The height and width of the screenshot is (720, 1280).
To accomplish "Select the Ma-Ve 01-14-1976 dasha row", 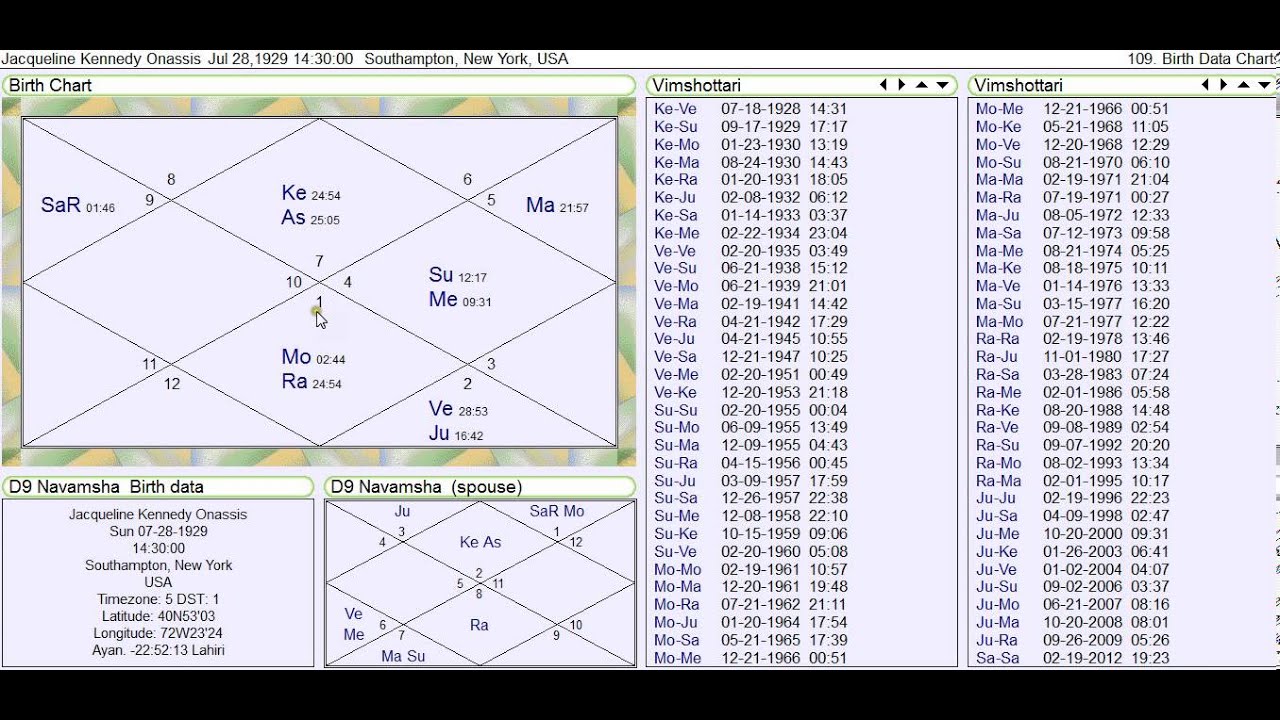I will (x=1073, y=286).
